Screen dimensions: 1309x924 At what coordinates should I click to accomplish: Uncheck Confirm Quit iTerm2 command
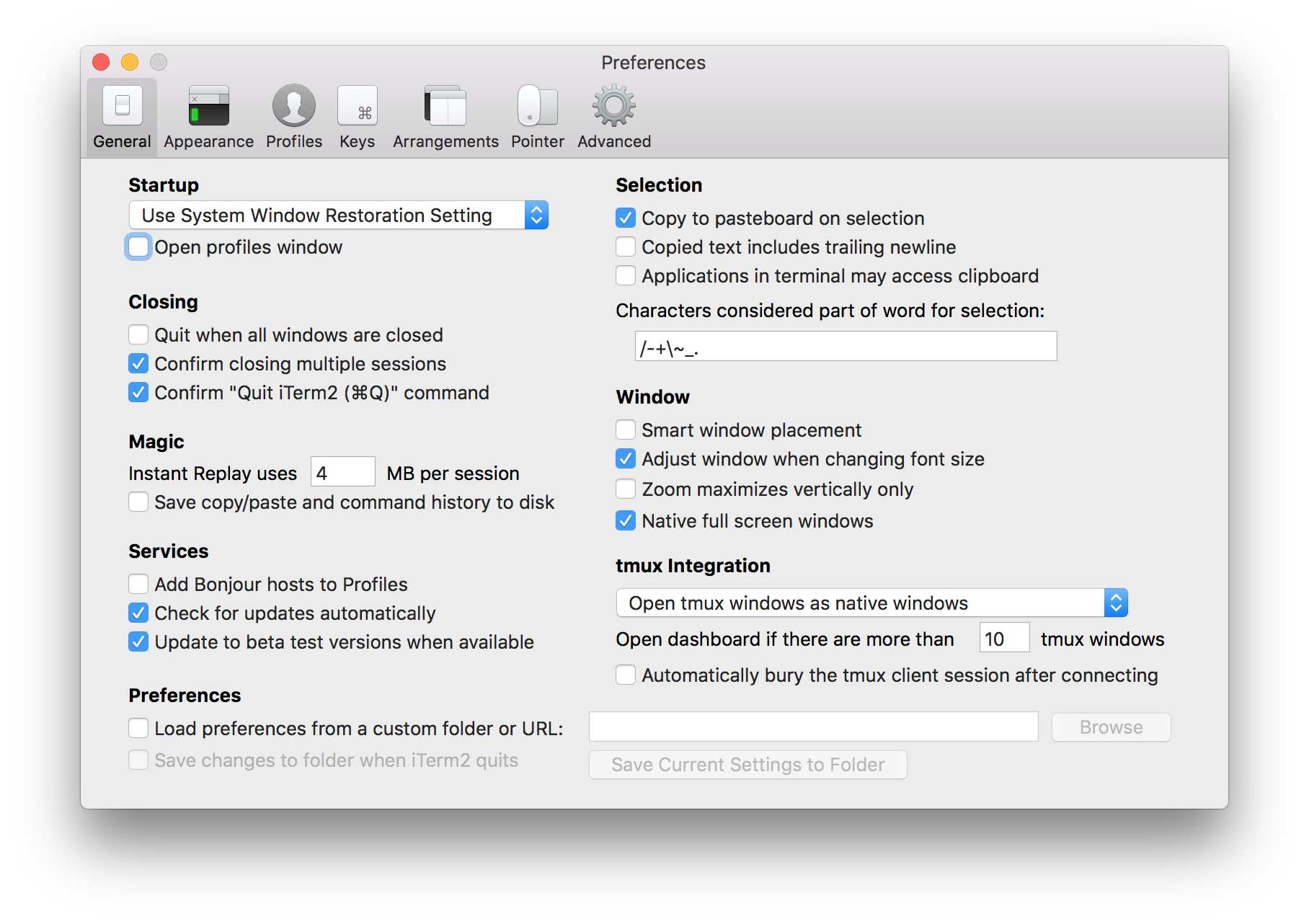pos(138,392)
